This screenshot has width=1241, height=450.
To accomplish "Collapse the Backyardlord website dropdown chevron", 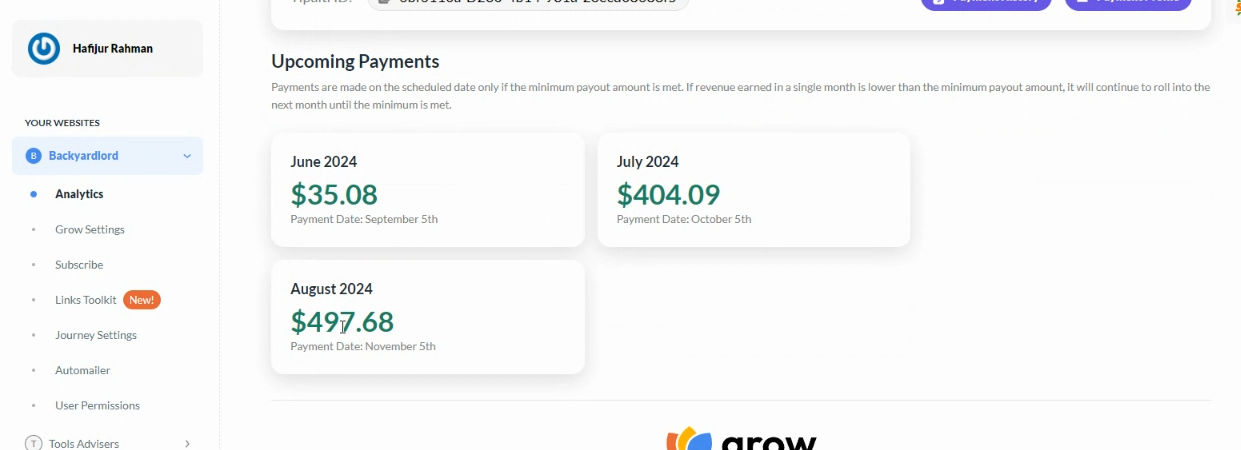I will (x=187, y=156).
